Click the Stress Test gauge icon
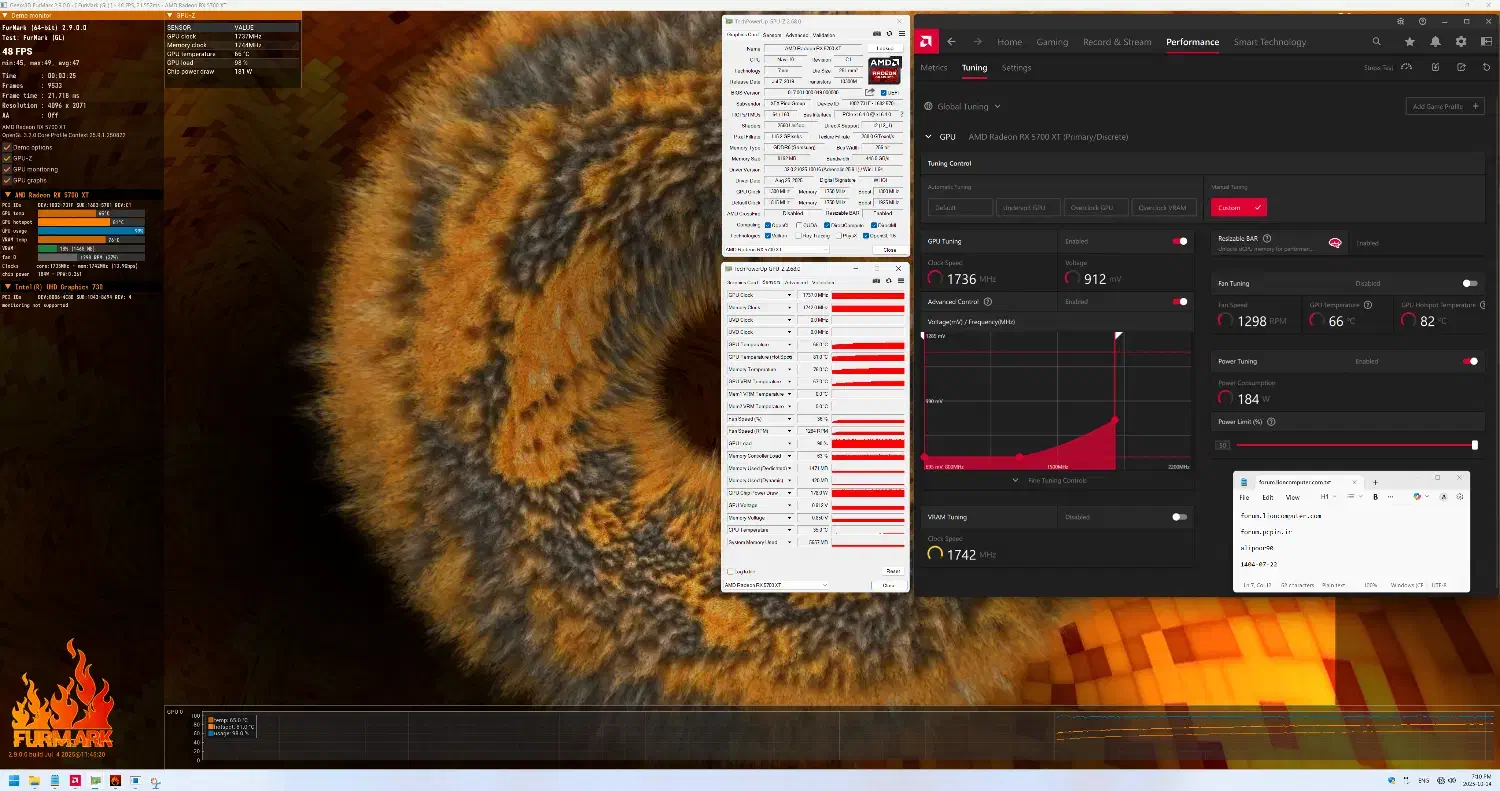This screenshot has width=1500, height=791. (x=1407, y=68)
